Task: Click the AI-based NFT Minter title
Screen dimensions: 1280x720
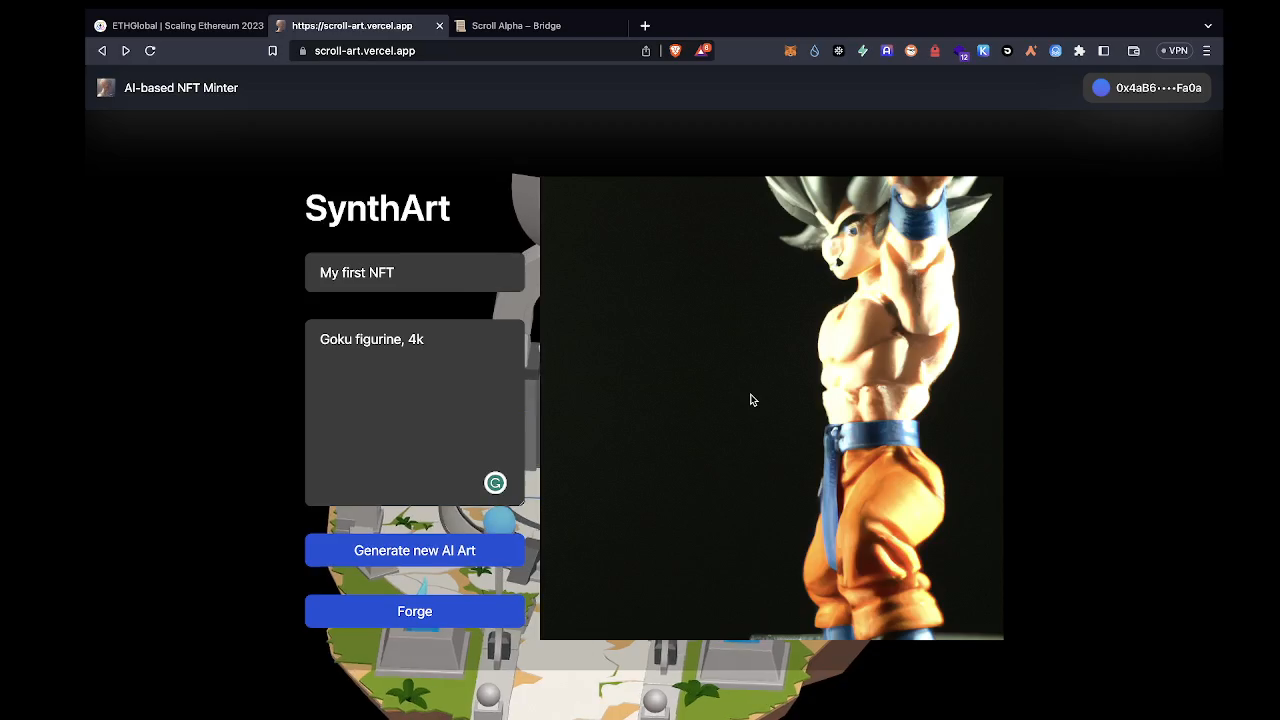Action: (181, 88)
